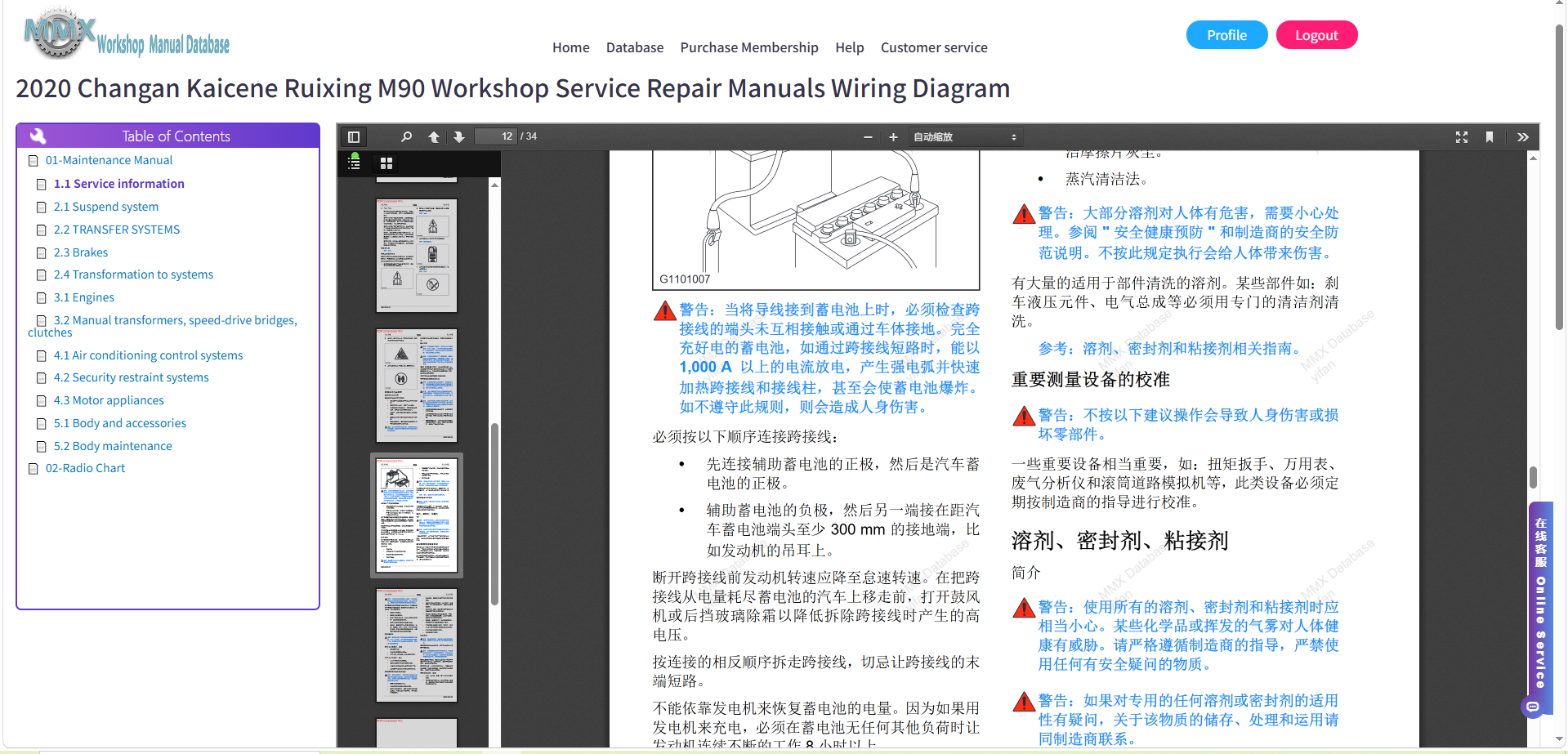1568x754 pixels.
Task: Open the PDF viewer tools menu
Action: (1523, 137)
